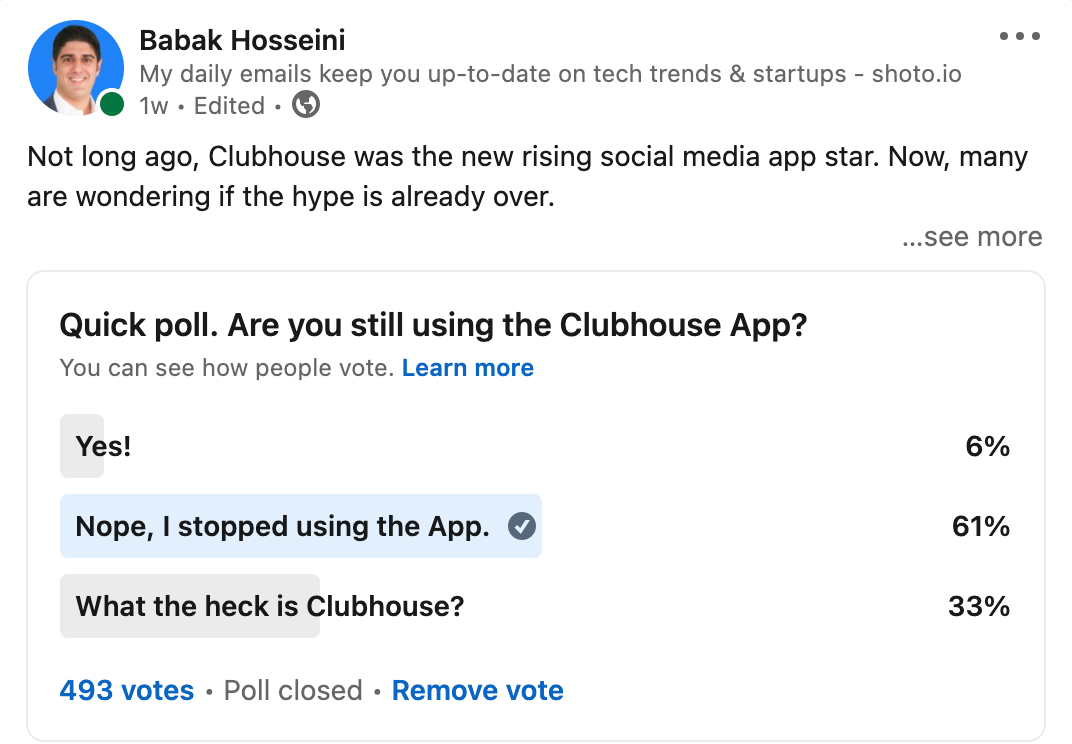Click the 1w Edited timestamp
The height and width of the screenshot is (744, 1072).
tap(202, 106)
